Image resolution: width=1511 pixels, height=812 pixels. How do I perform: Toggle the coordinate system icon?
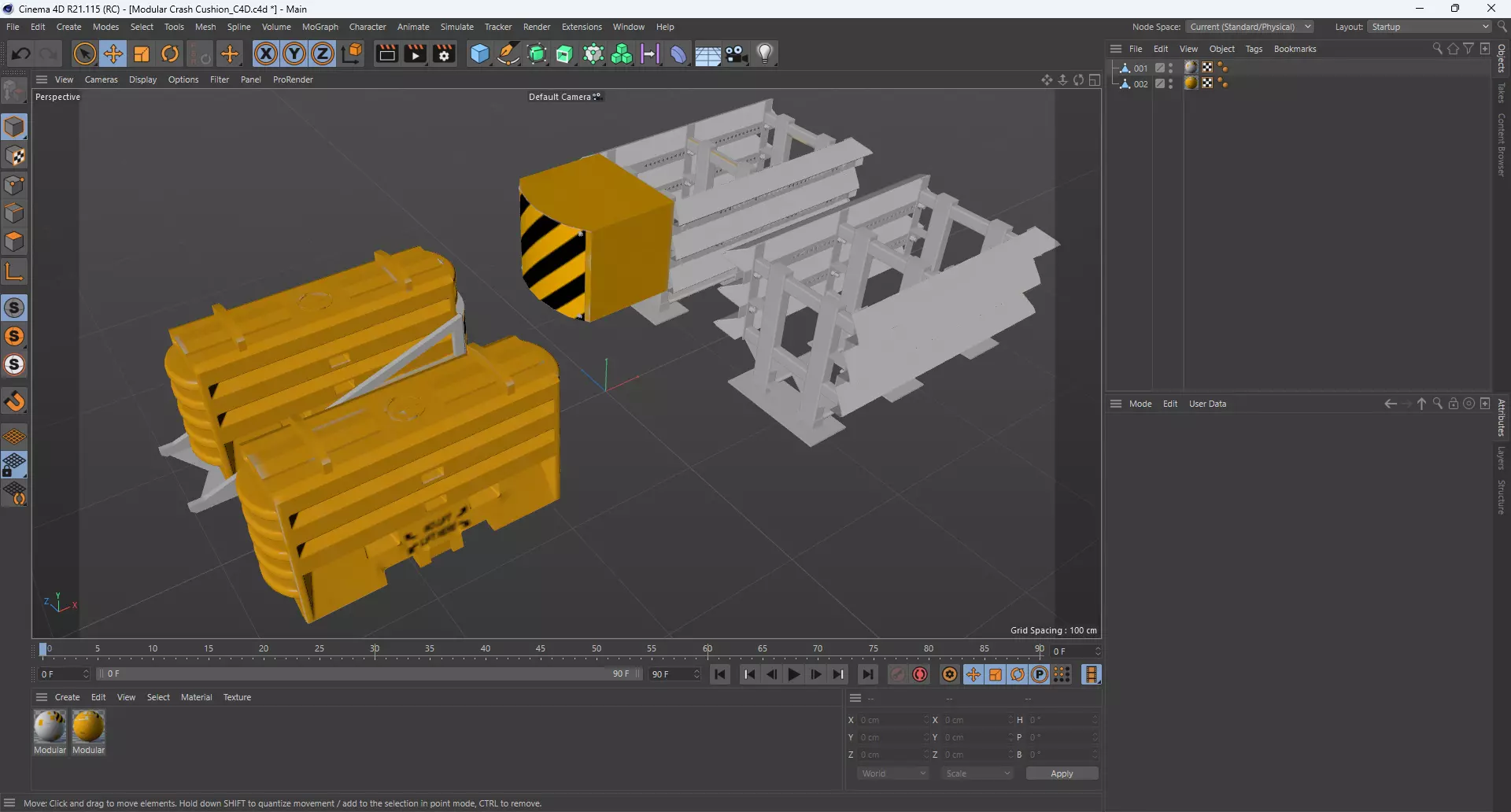(353, 54)
